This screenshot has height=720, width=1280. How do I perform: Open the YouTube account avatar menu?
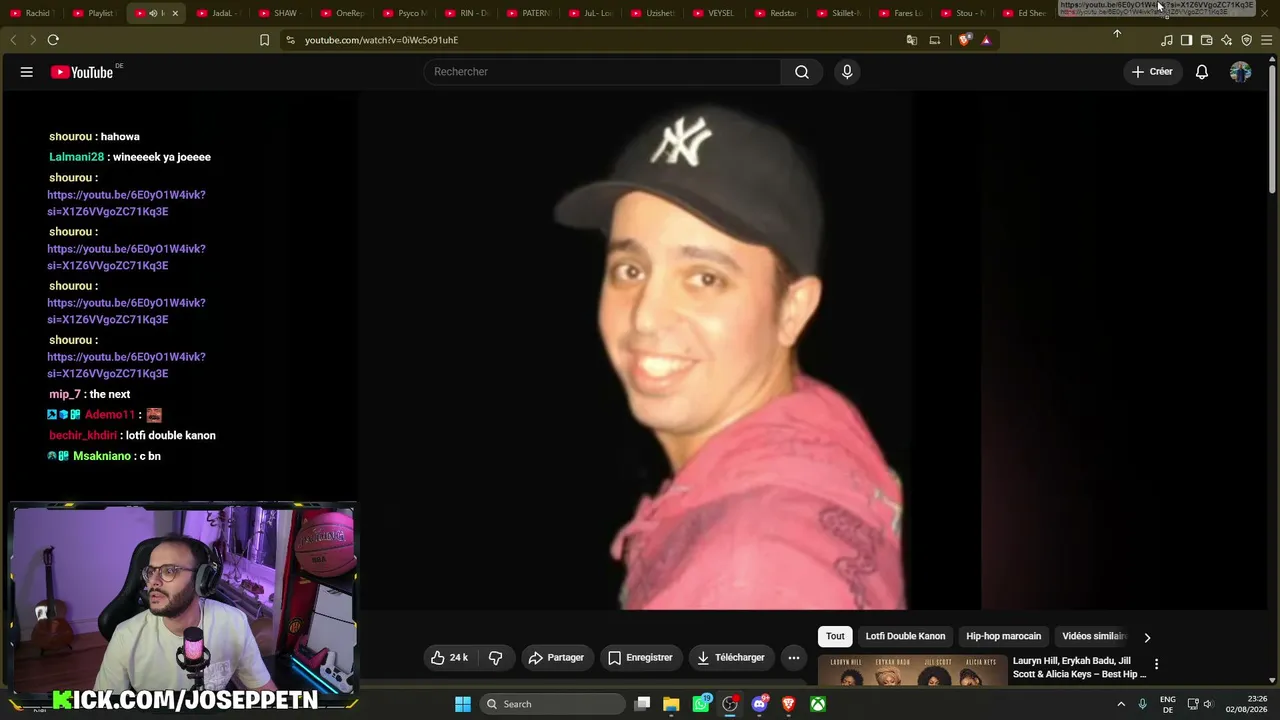pos(1240,72)
